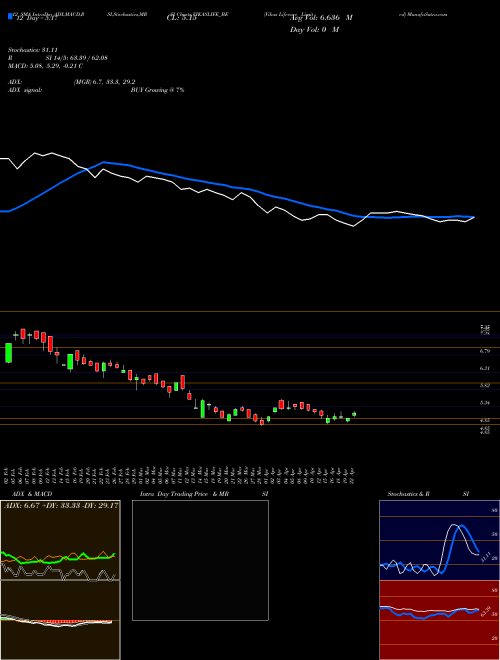Click the 5.34 price axis label

pyautogui.click(x=484, y=403)
